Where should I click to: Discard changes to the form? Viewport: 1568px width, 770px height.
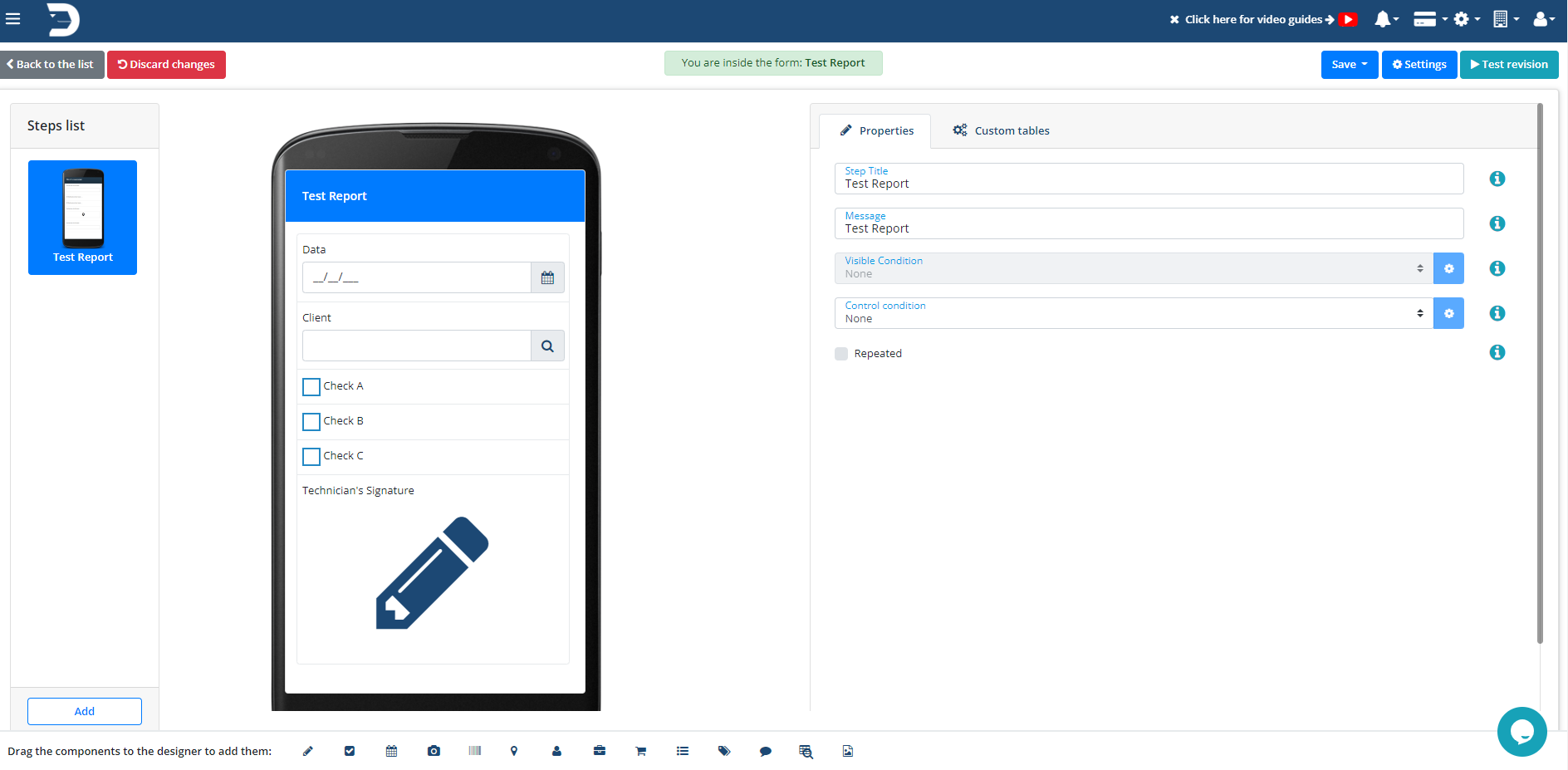pyautogui.click(x=166, y=64)
